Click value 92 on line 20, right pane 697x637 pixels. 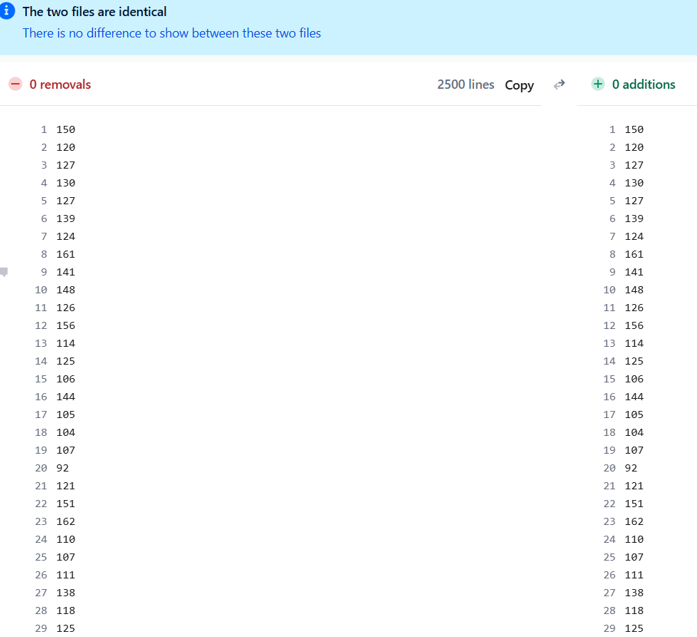pyautogui.click(x=630, y=468)
